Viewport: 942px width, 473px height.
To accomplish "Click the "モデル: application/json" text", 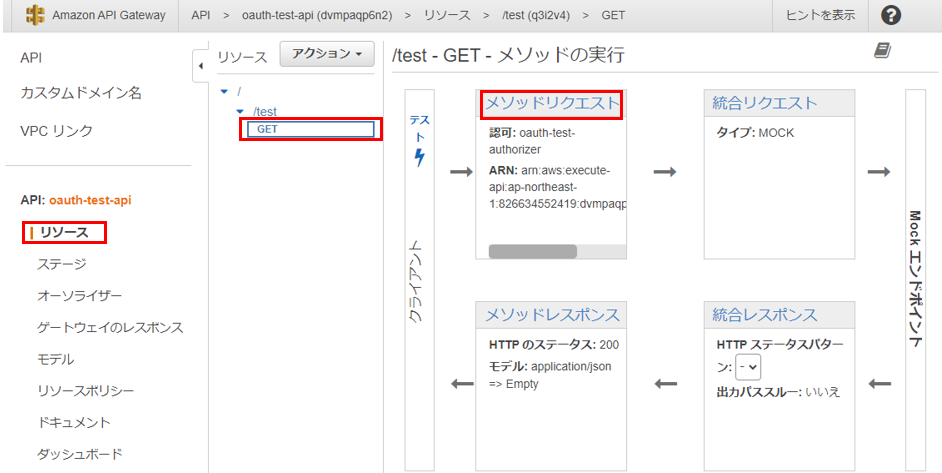I will point(550,367).
